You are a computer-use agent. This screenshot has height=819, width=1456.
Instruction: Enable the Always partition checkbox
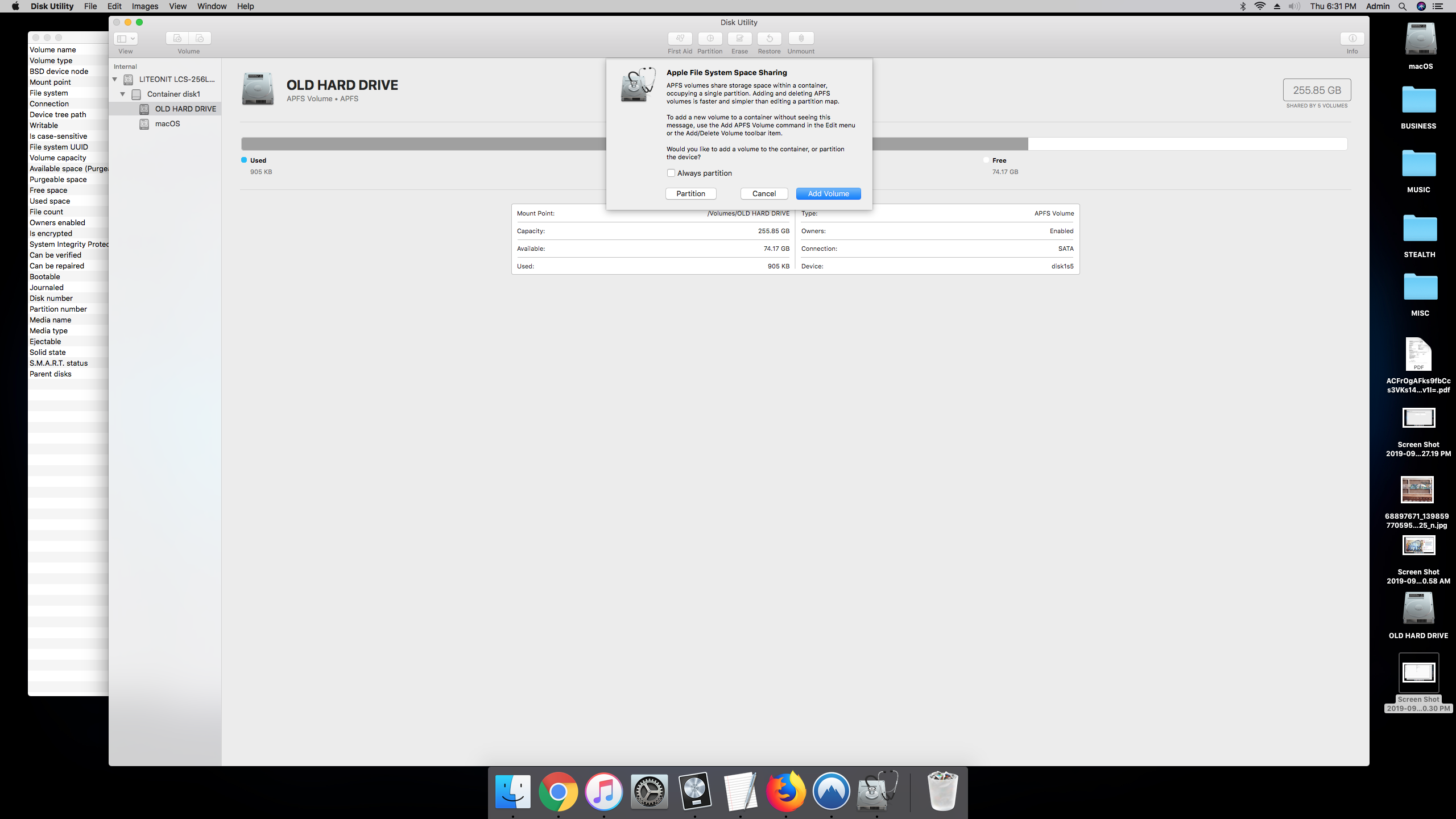pyautogui.click(x=671, y=173)
